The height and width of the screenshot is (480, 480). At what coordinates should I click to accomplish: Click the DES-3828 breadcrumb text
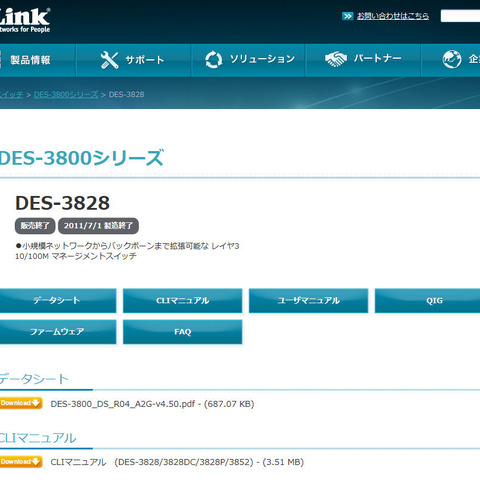click(x=126, y=95)
